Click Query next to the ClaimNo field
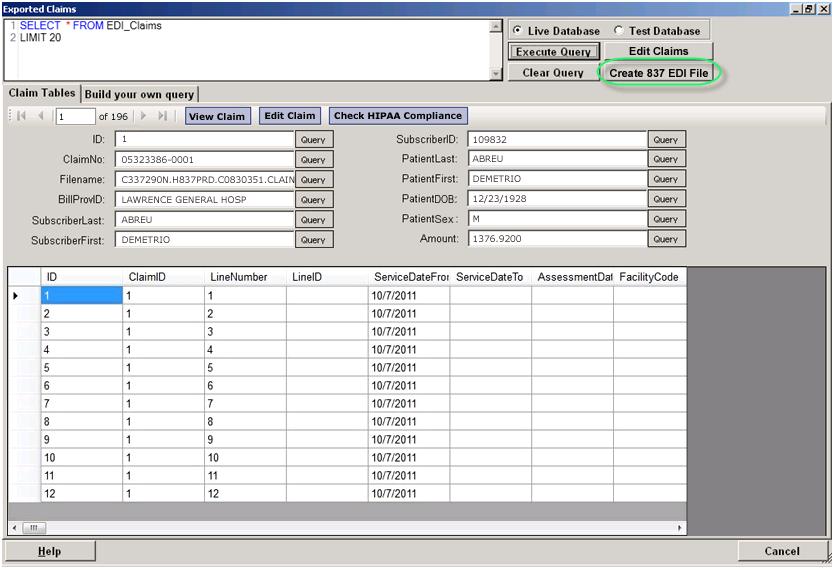The width and height of the screenshot is (832, 567). pos(313,160)
